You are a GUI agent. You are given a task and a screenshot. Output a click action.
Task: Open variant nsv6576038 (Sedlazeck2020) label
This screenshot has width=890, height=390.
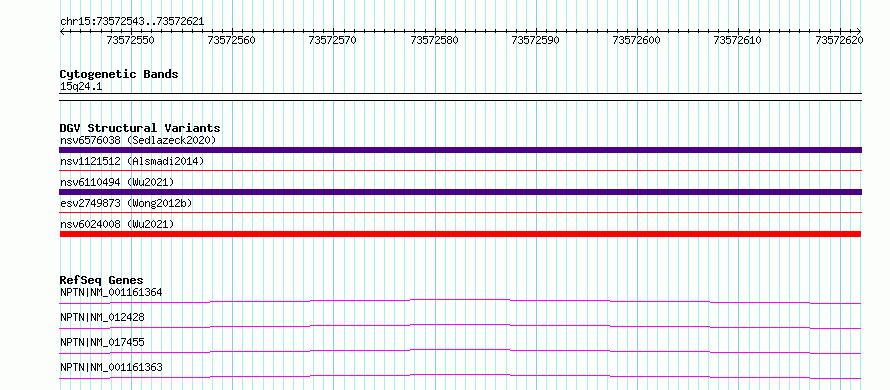[138, 140]
